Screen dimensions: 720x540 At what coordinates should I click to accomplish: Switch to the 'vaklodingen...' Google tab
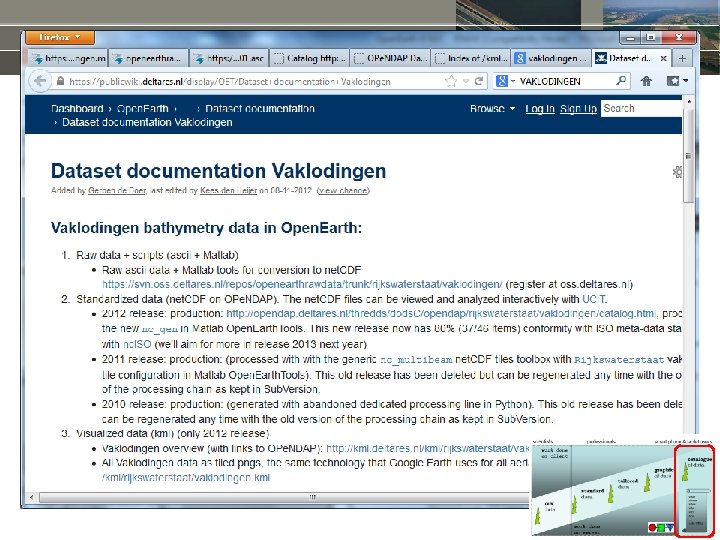(551, 58)
